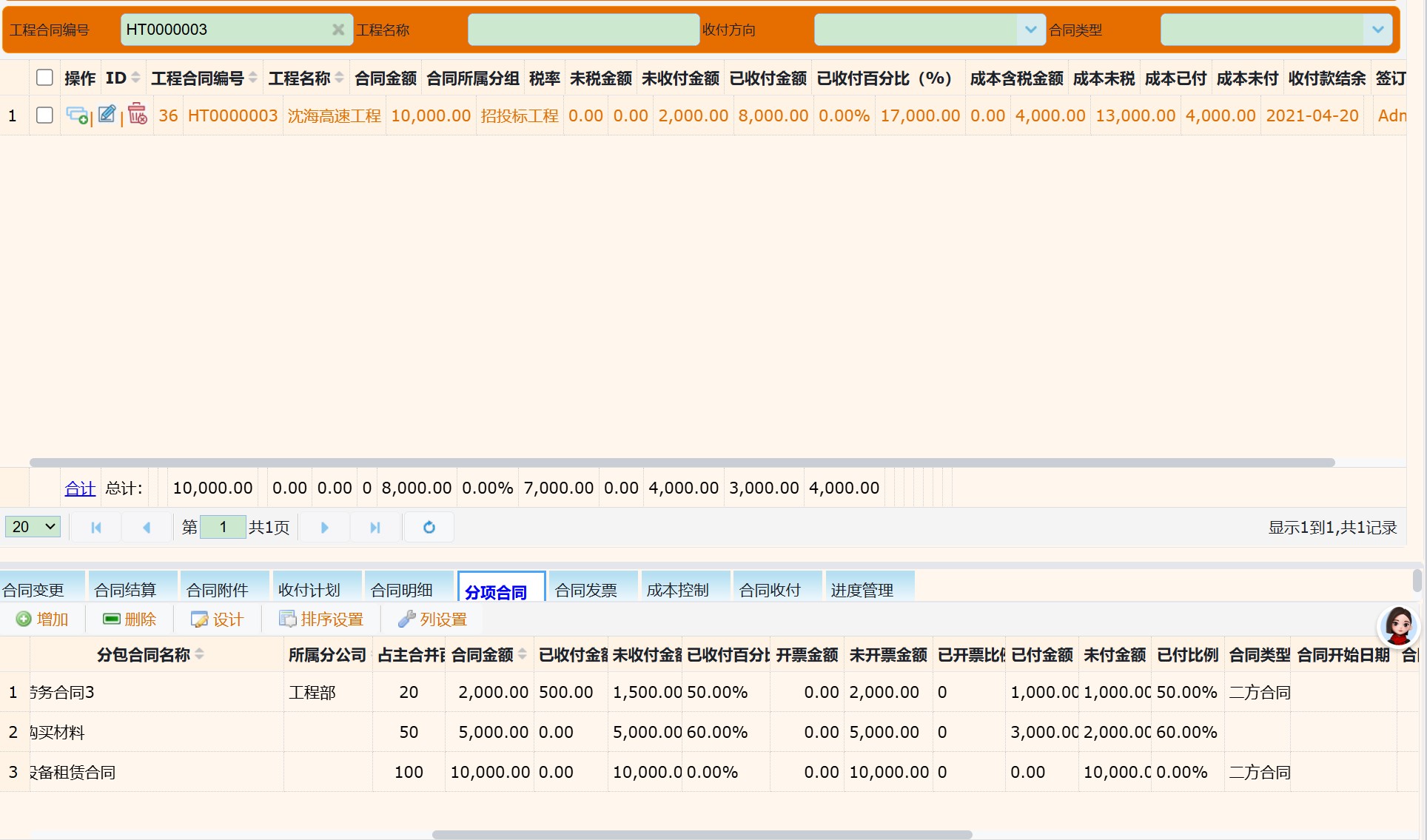The height and width of the screenshot is (840, 1427).
Task: Check the select-all checkbox in grid header
Action: tap(44, 78)
